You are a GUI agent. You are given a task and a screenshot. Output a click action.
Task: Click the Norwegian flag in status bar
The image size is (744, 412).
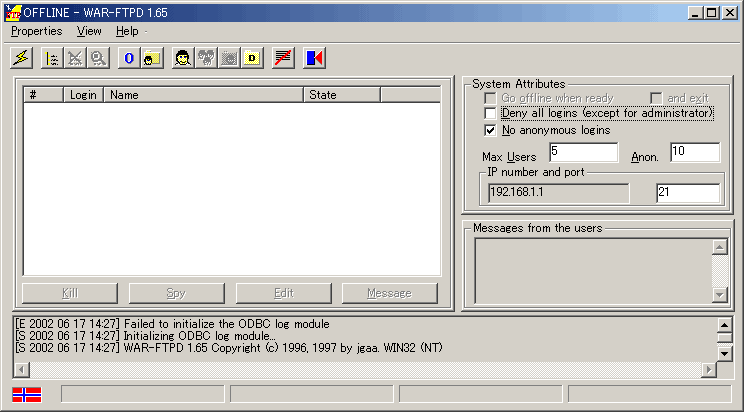click(27, 394)
